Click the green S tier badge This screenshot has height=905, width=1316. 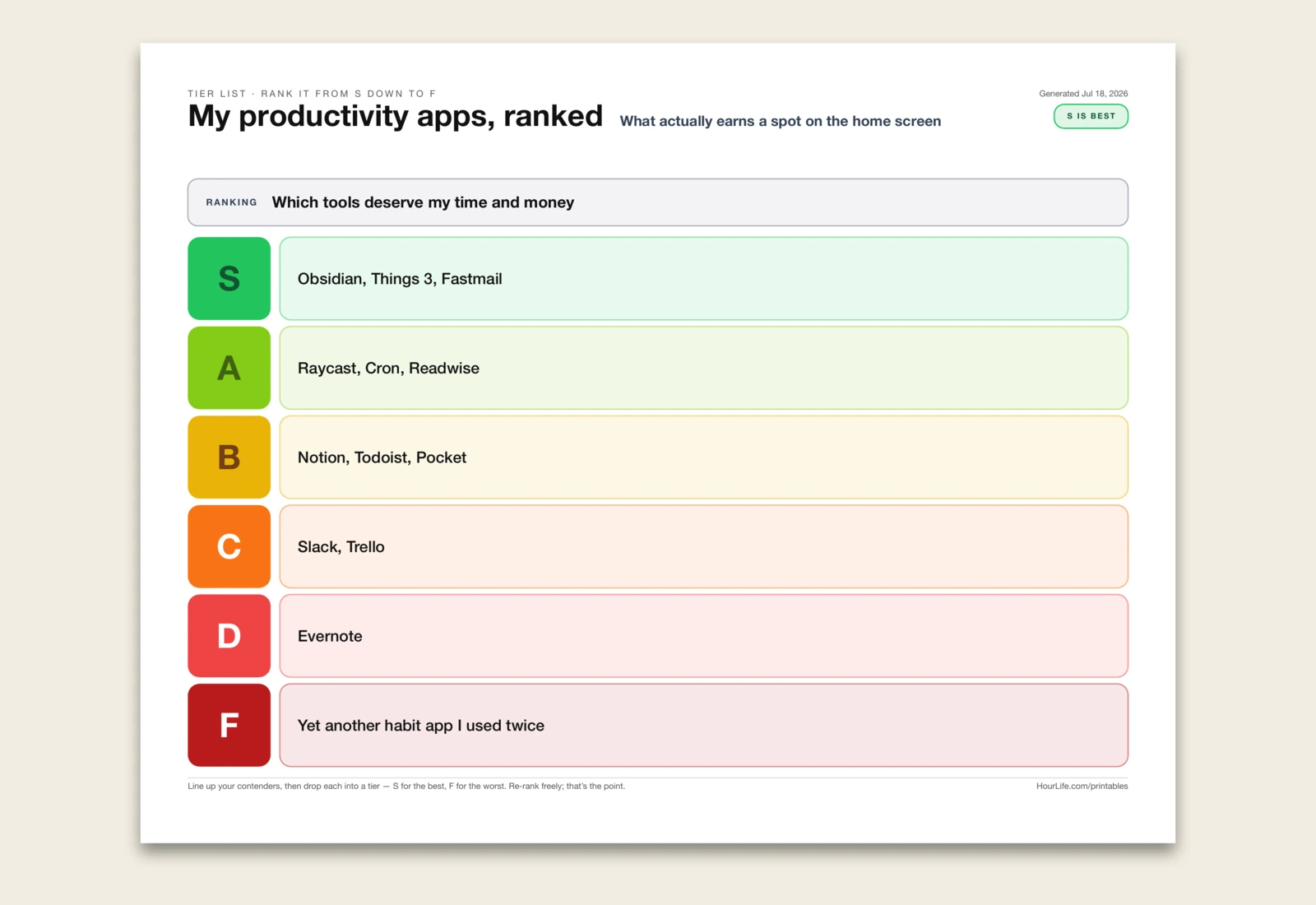tap(229, 279)
